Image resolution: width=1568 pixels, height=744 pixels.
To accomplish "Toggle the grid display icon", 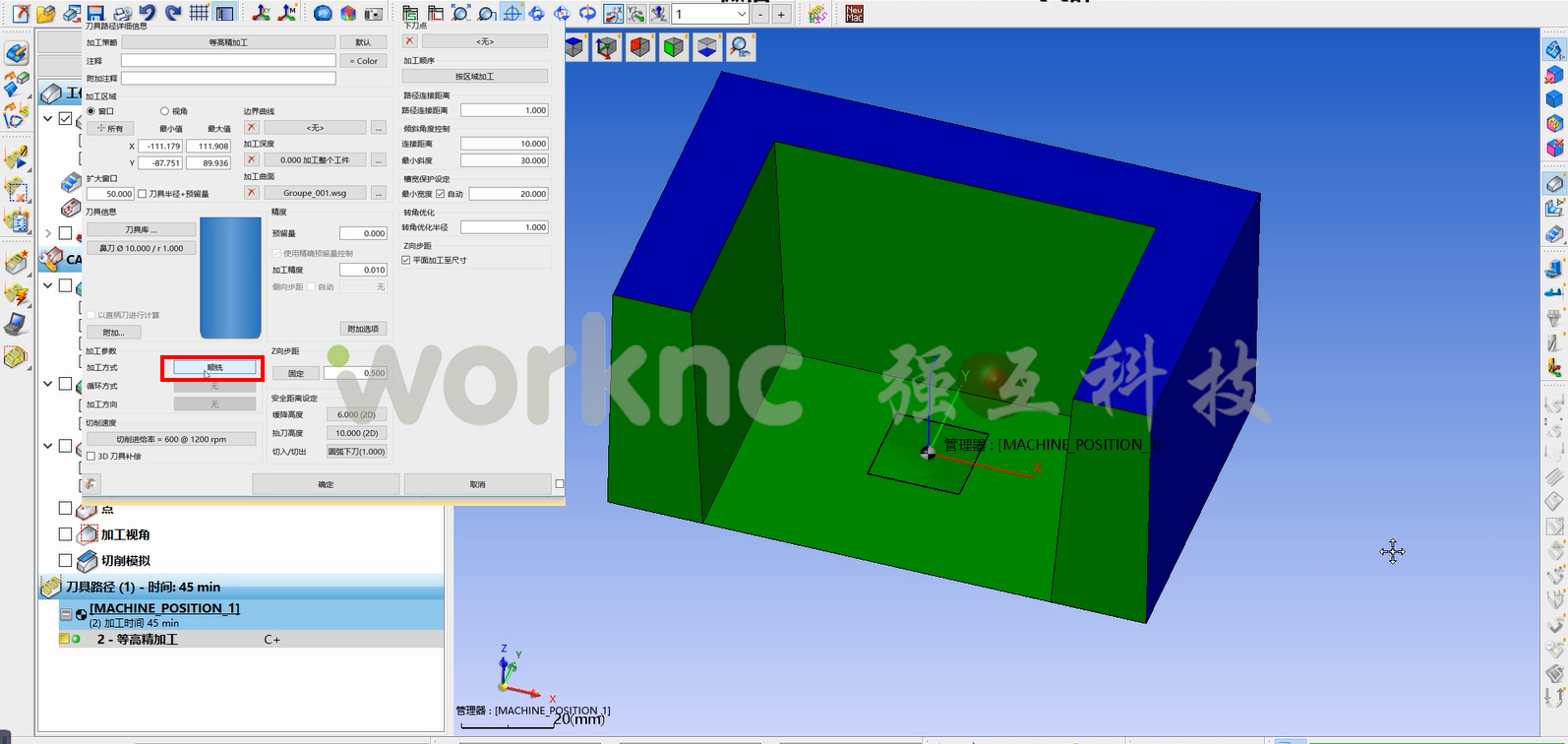I will click(x=199, y=13).
